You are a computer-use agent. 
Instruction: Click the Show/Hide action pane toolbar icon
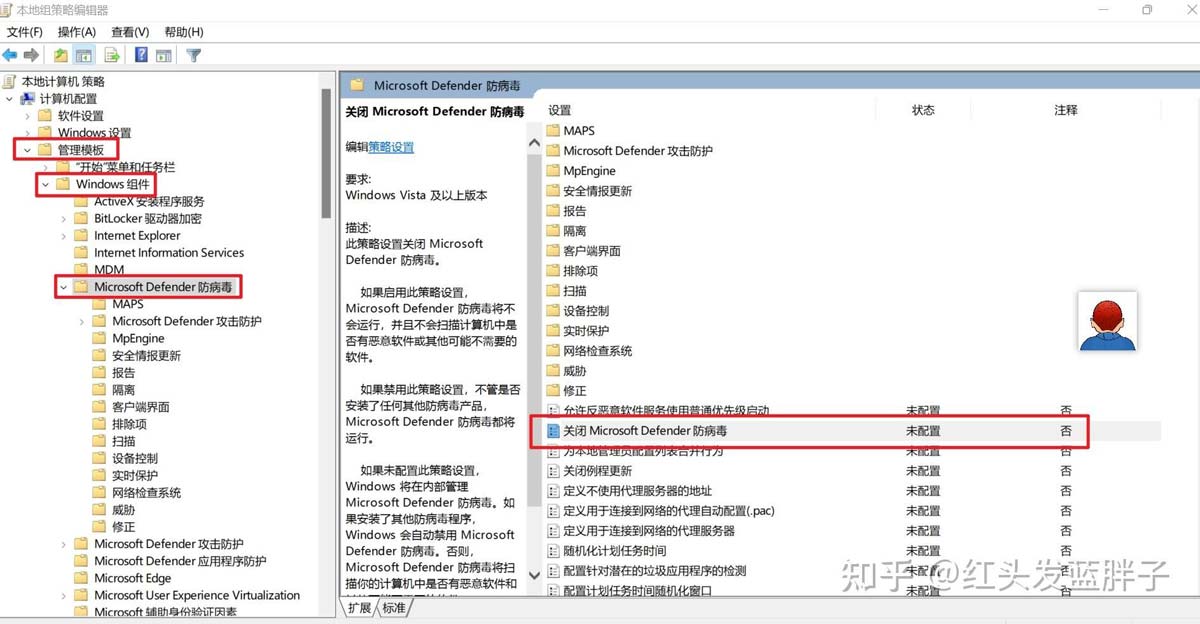163,54
